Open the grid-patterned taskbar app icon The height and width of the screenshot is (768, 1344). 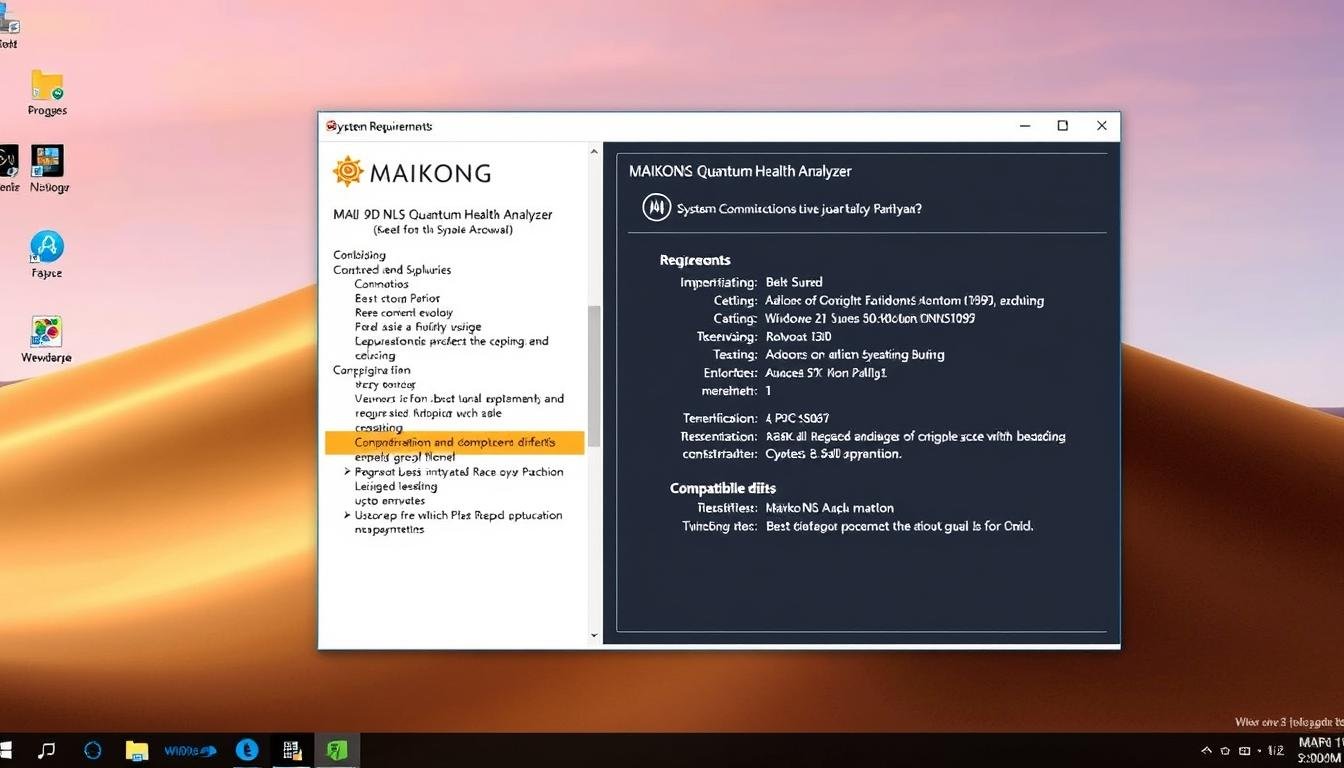292,750
